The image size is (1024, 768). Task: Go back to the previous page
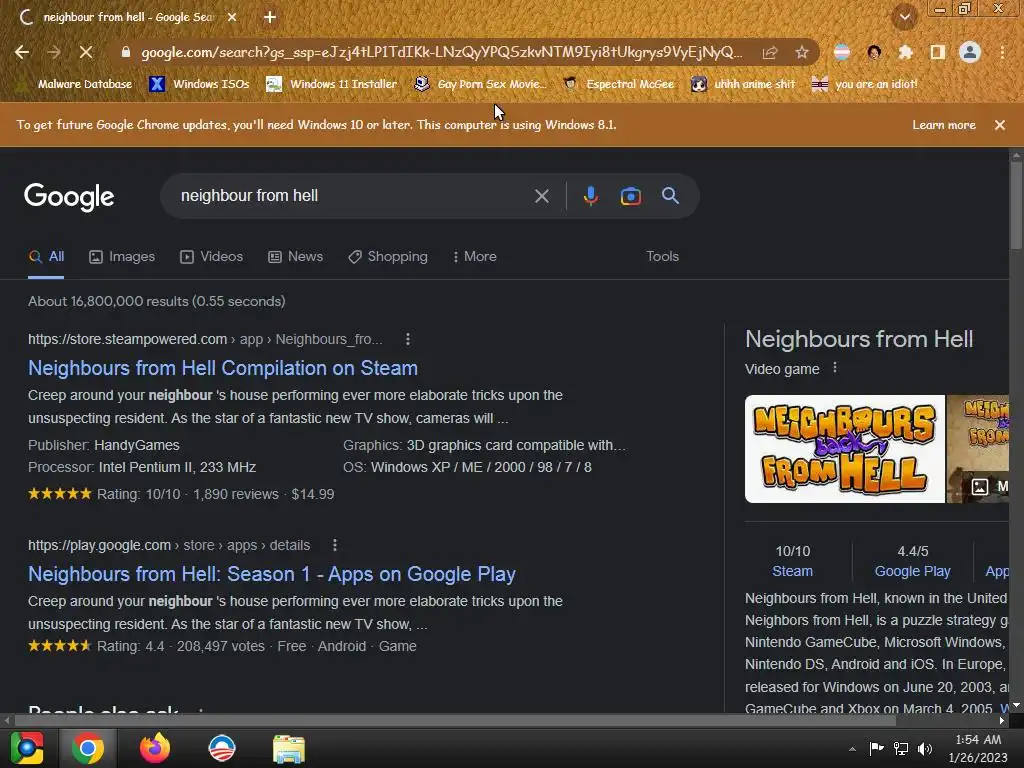pyautogui.click(x=22, y=52)
